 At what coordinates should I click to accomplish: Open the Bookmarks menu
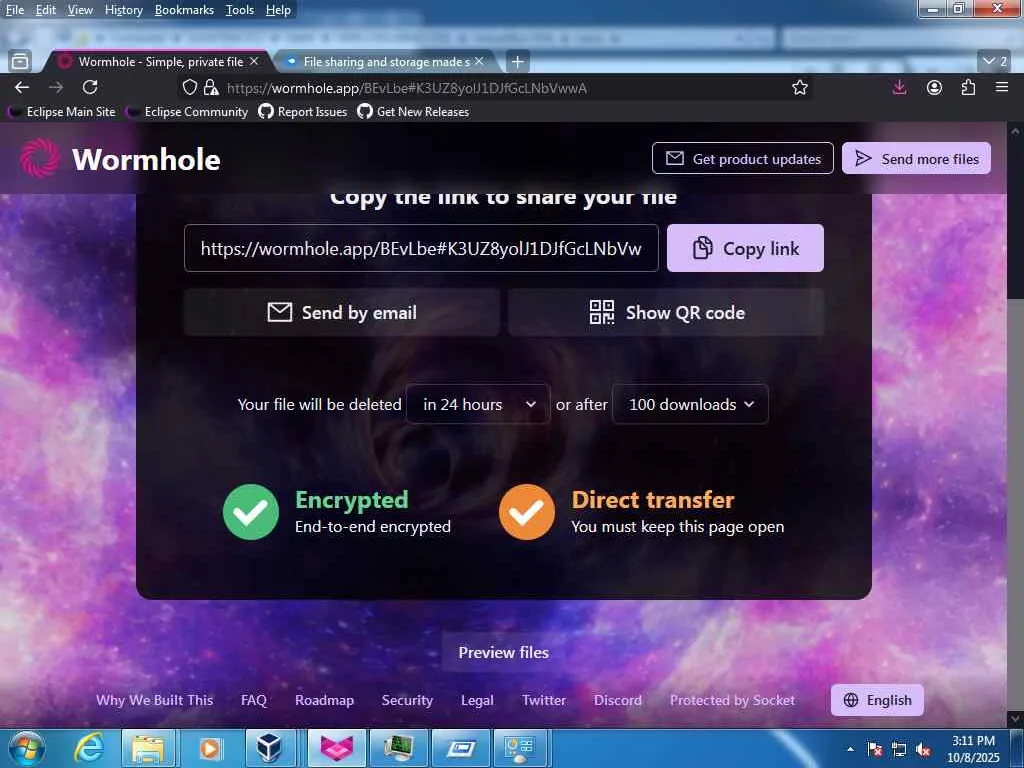coord(184,10)
